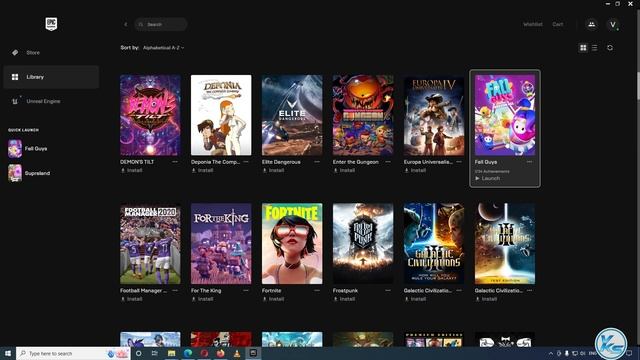
Task: Open the Wishlist link
Action: (x=533, y=24)
